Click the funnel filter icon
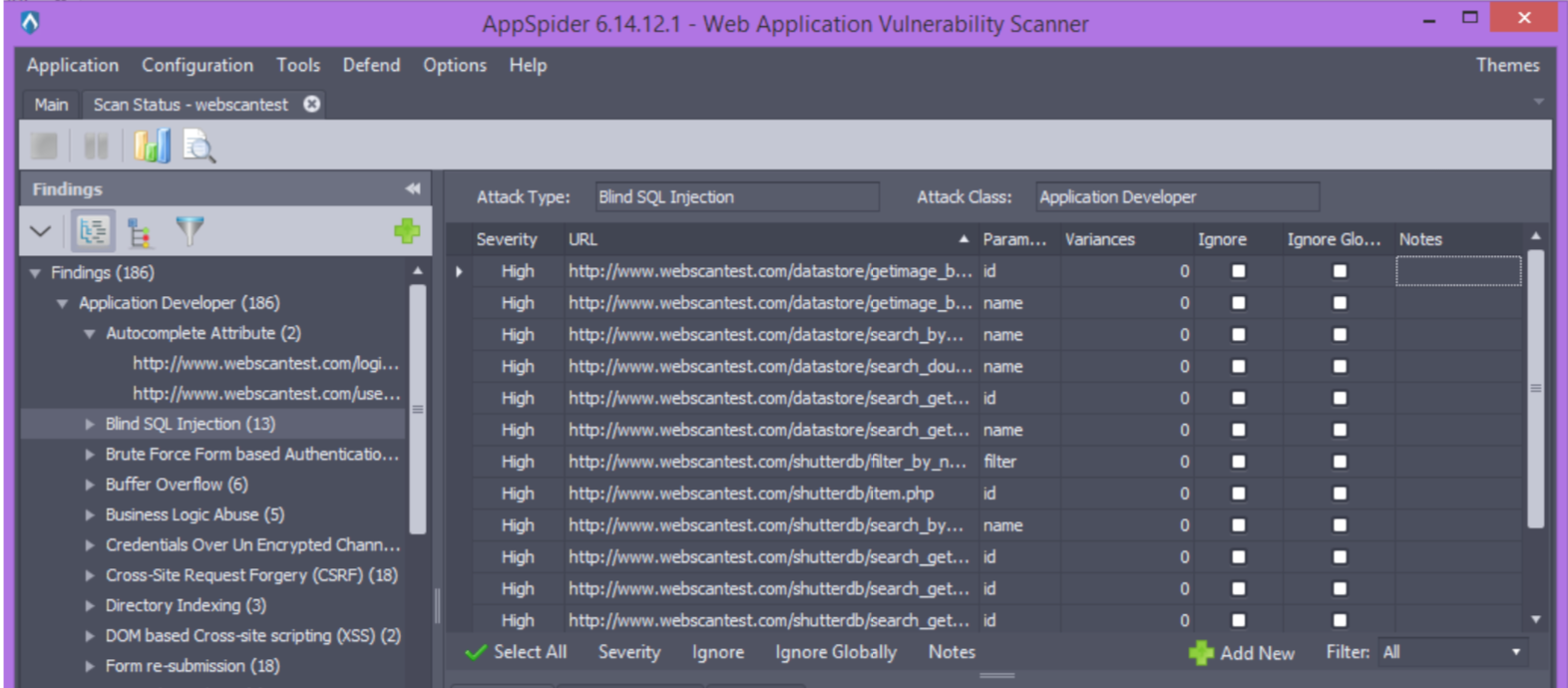1568x688 pixels. tap(190, 231)
